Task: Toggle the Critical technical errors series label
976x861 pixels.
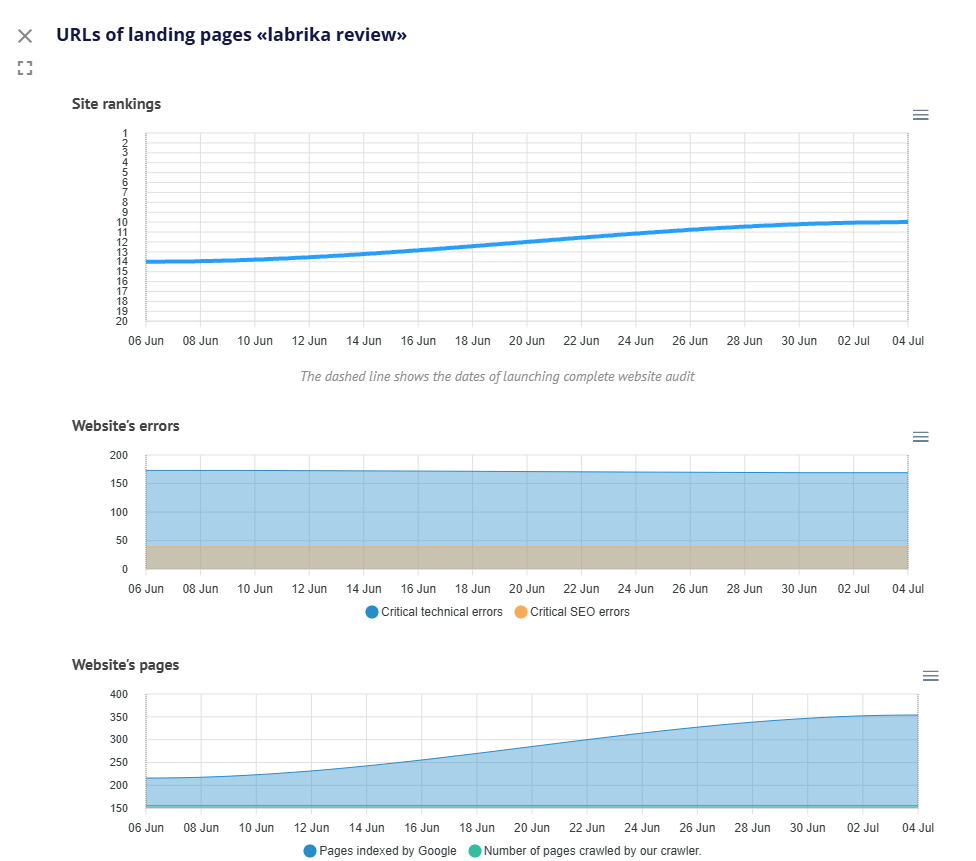Action: 441,612
